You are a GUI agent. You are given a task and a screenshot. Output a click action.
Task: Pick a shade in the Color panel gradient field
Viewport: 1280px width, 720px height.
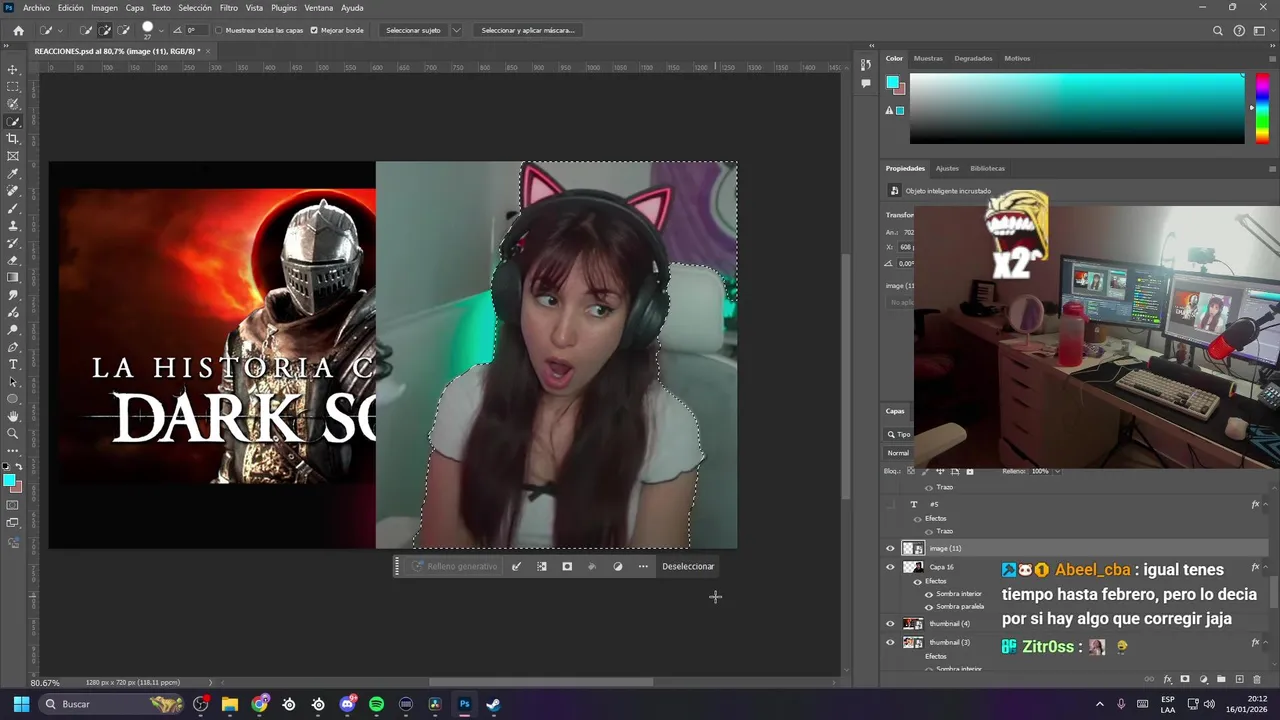click(1077, 108)
